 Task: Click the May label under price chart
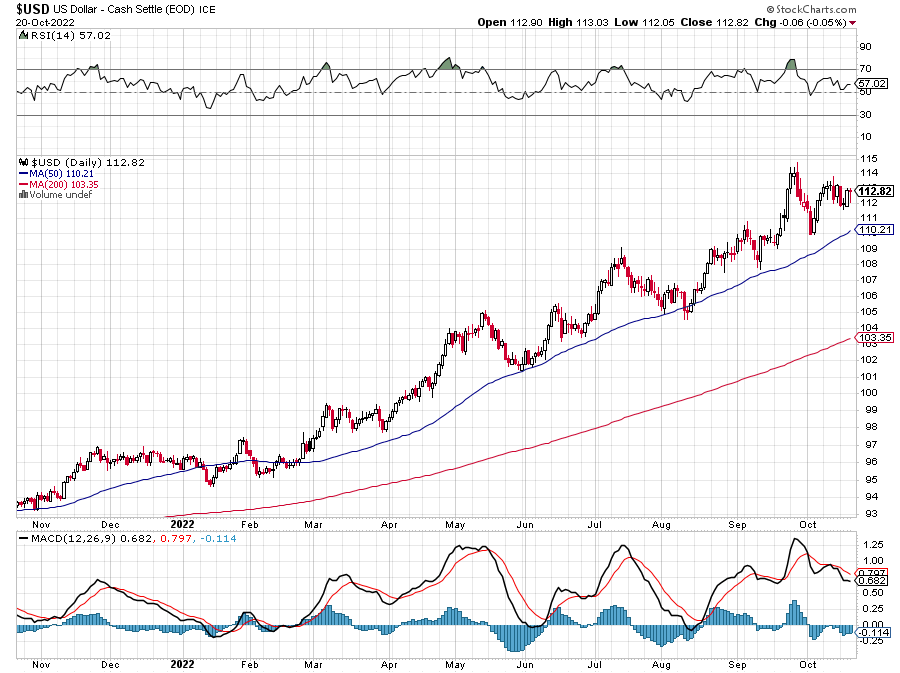coord(455,524)
